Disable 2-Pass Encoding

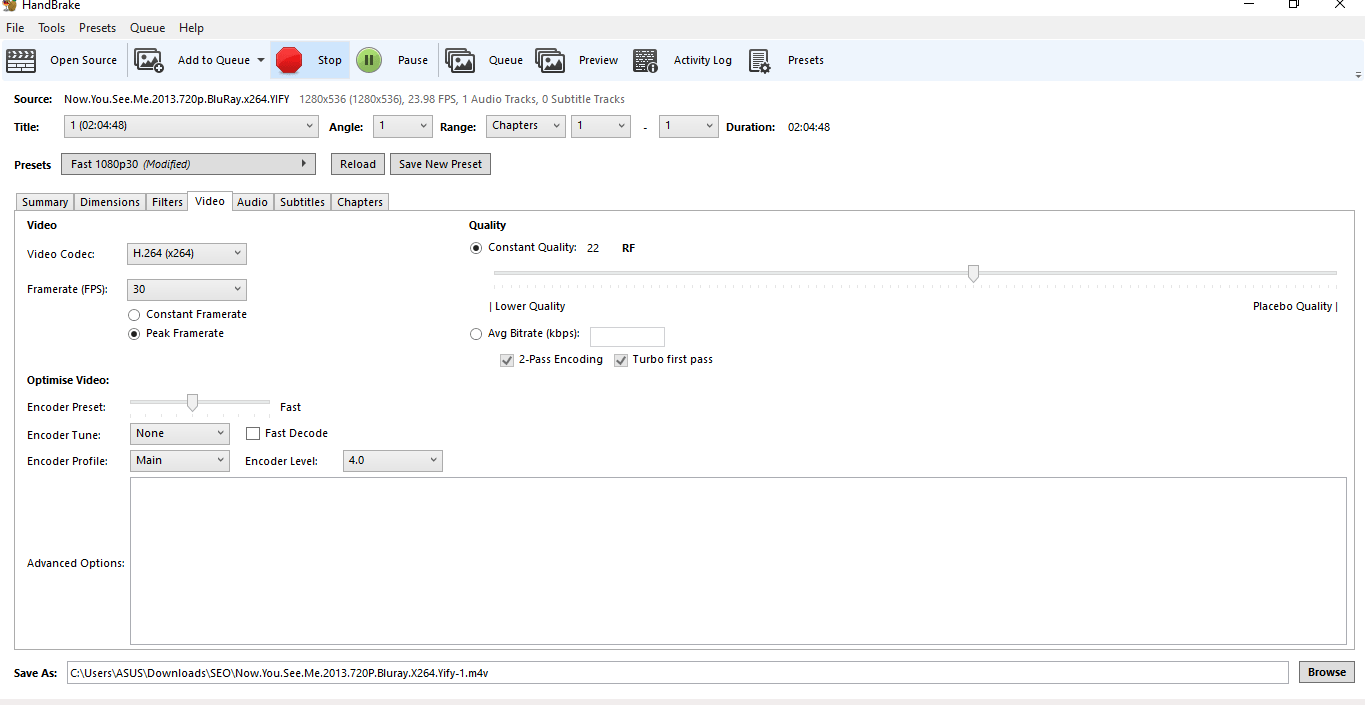[x=507, y=359]
